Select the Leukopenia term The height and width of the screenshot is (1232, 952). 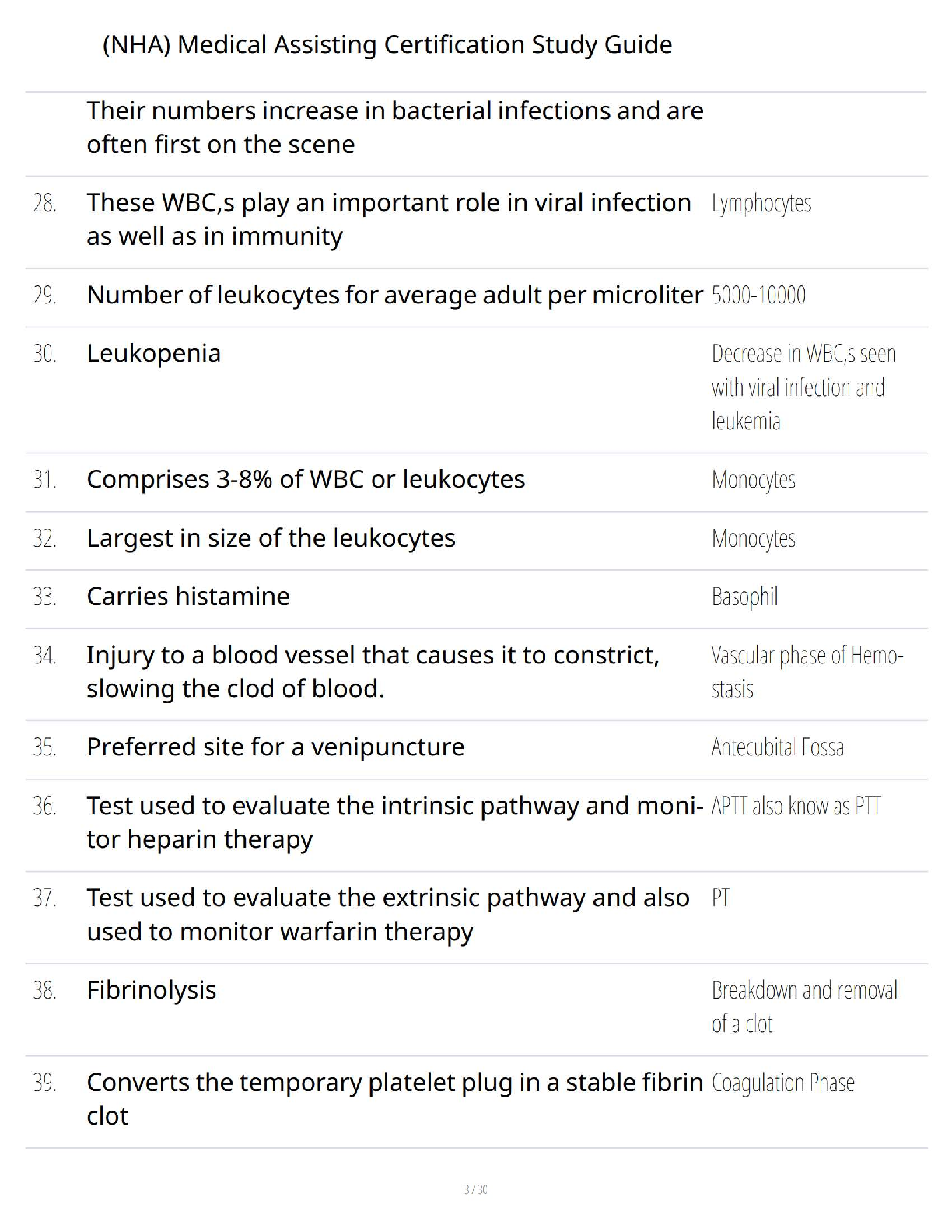pos(154,354)
